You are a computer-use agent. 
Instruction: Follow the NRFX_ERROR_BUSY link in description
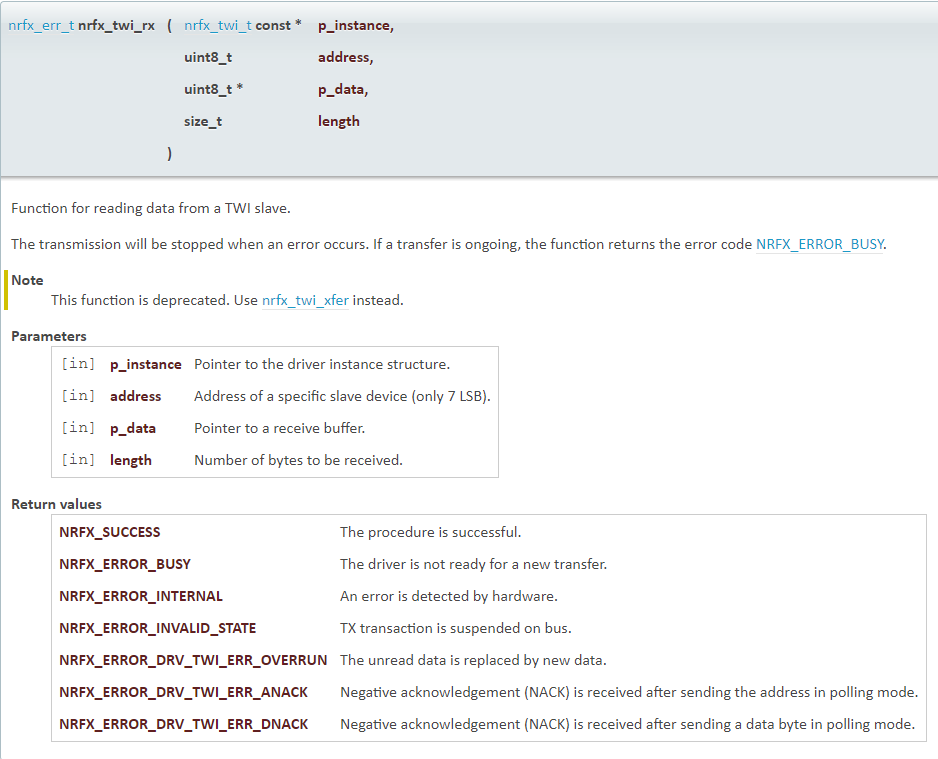point(820,244)
